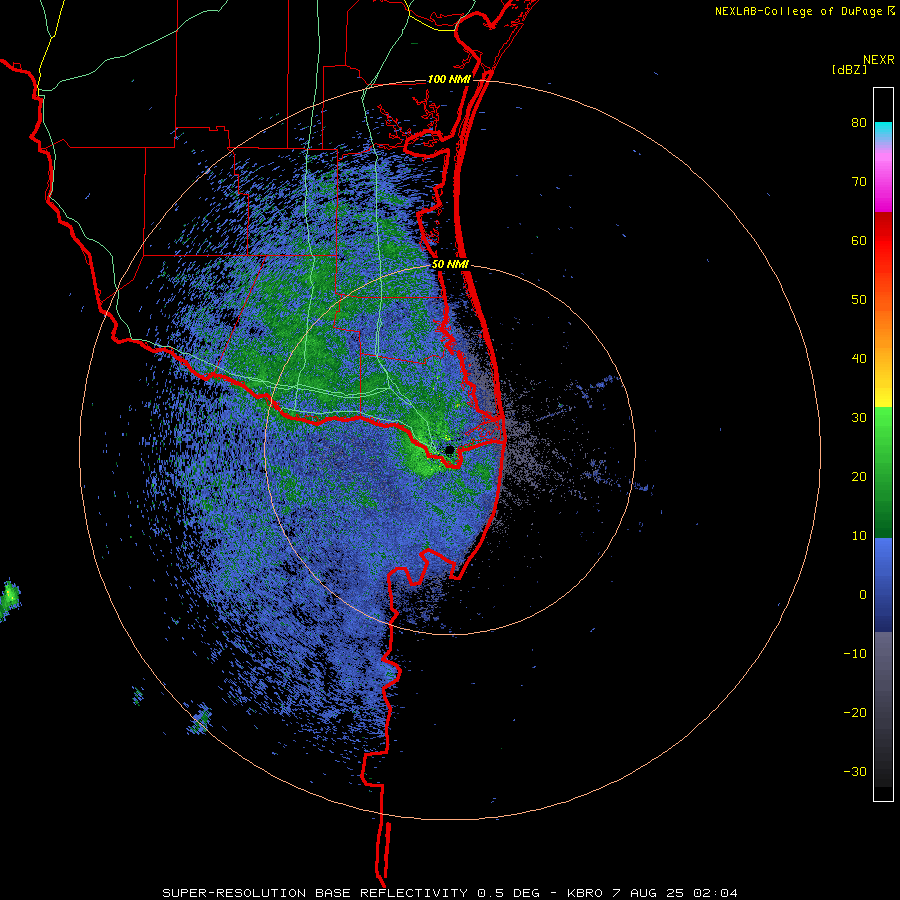Click the 60 value on dBZ scale
The image size is (900, 900).
(x=859, y=240)
